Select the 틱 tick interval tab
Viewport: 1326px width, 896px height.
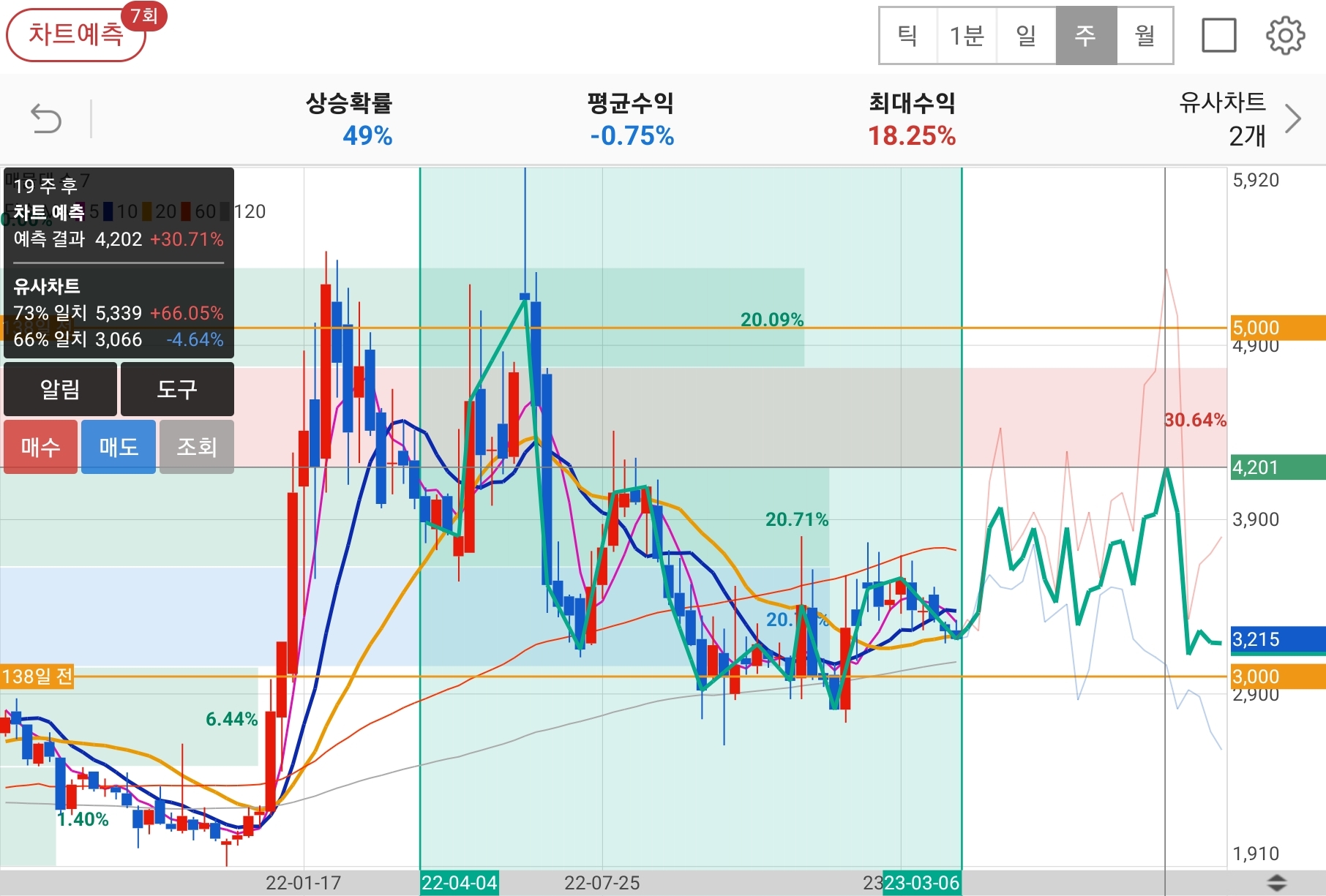[x=908, y=35]
